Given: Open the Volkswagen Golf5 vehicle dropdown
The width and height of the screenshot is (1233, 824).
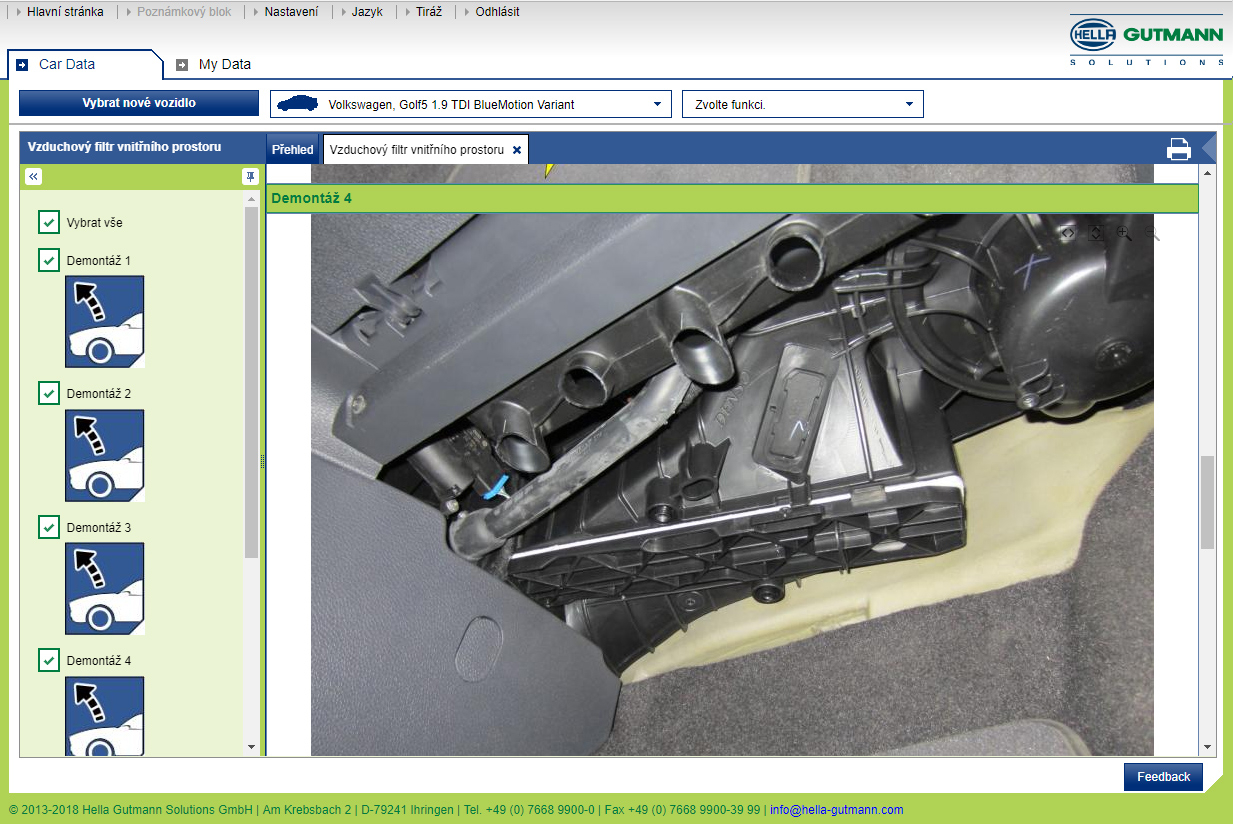Looking at the screenshot, I should (470, 104).
